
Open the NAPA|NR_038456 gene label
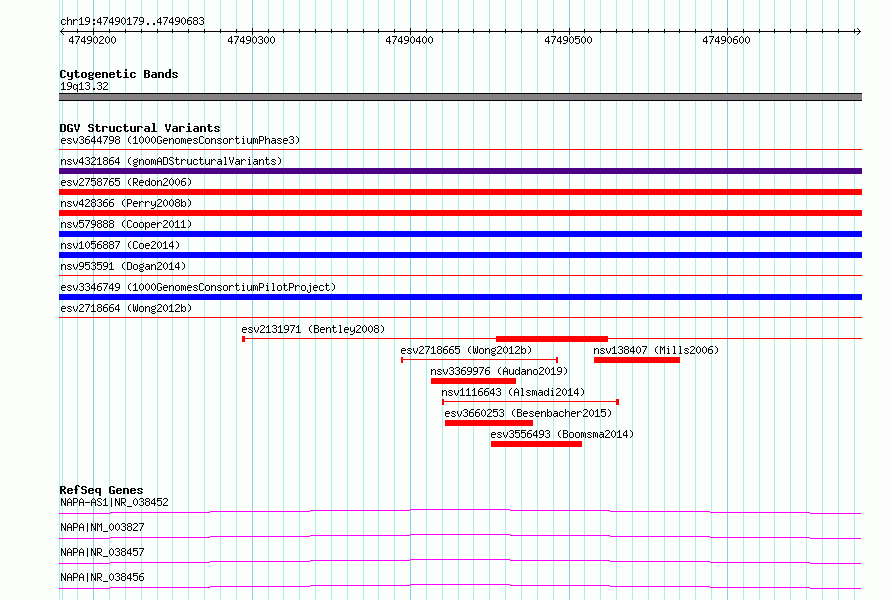pos(102,577)
